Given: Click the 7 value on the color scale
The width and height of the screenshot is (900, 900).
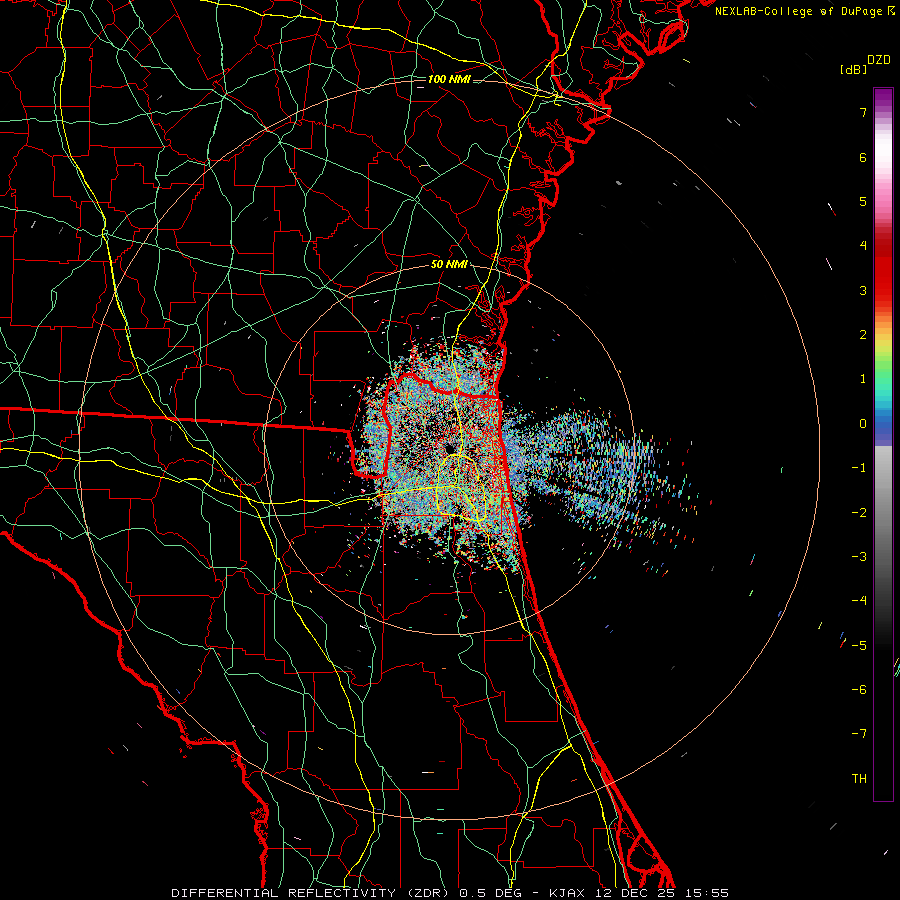Looking at the screenshot, I should pos(863,112).
